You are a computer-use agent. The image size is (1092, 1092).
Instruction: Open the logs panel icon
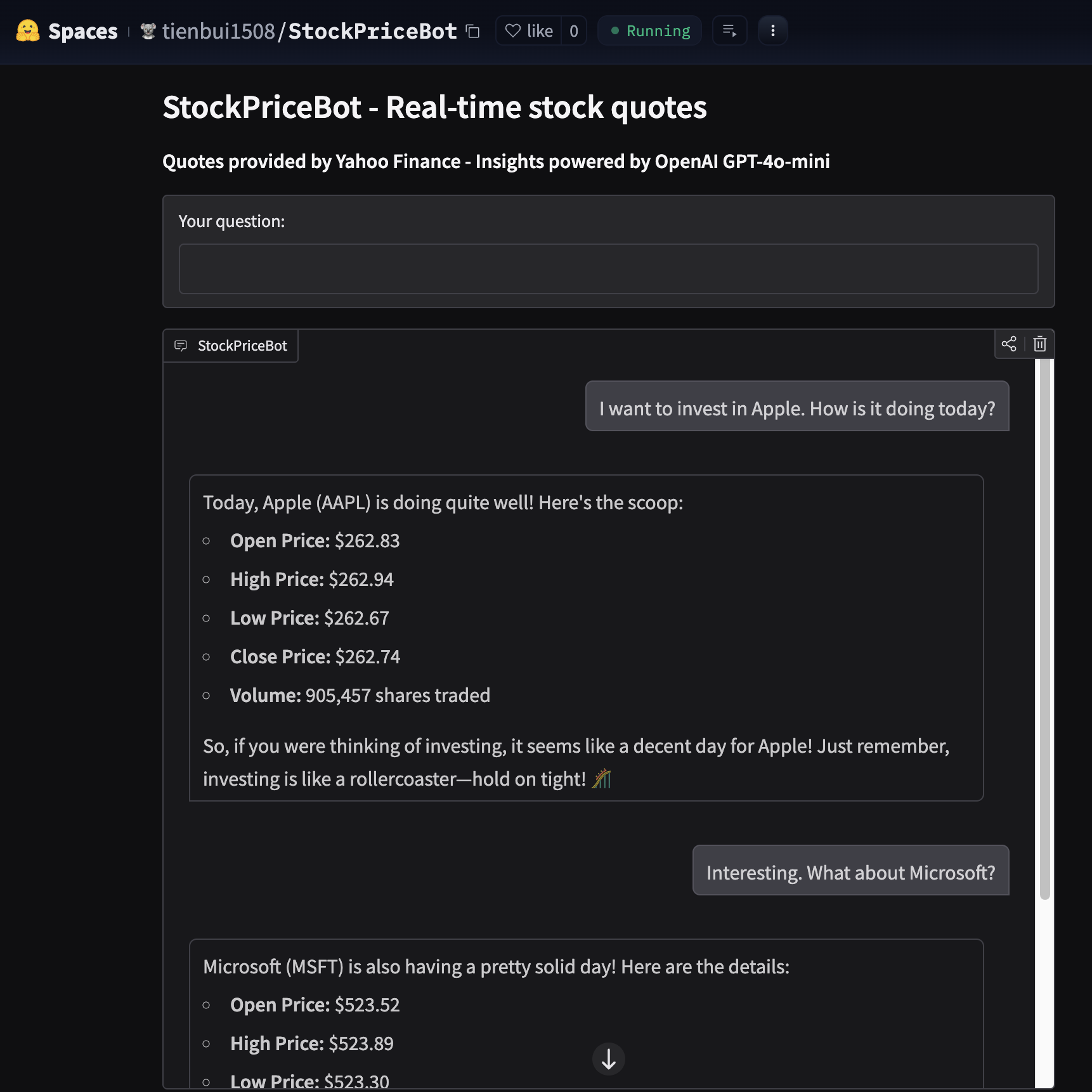tap(729, 31)
